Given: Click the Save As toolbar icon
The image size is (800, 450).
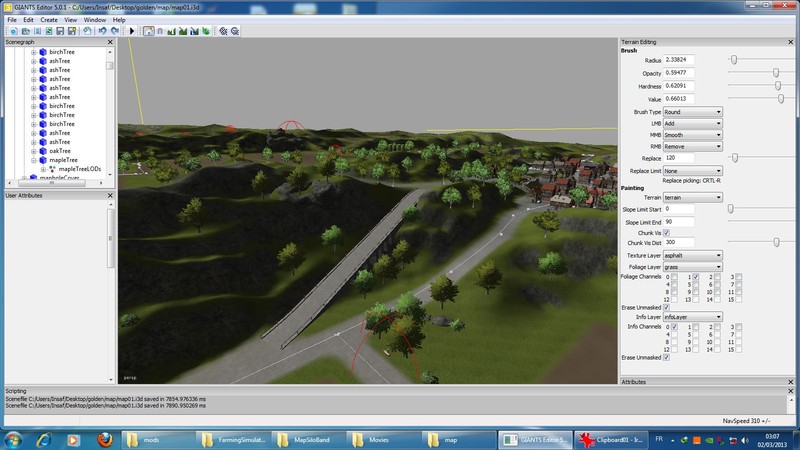Looking at the screenshot, I should [72, 31].
